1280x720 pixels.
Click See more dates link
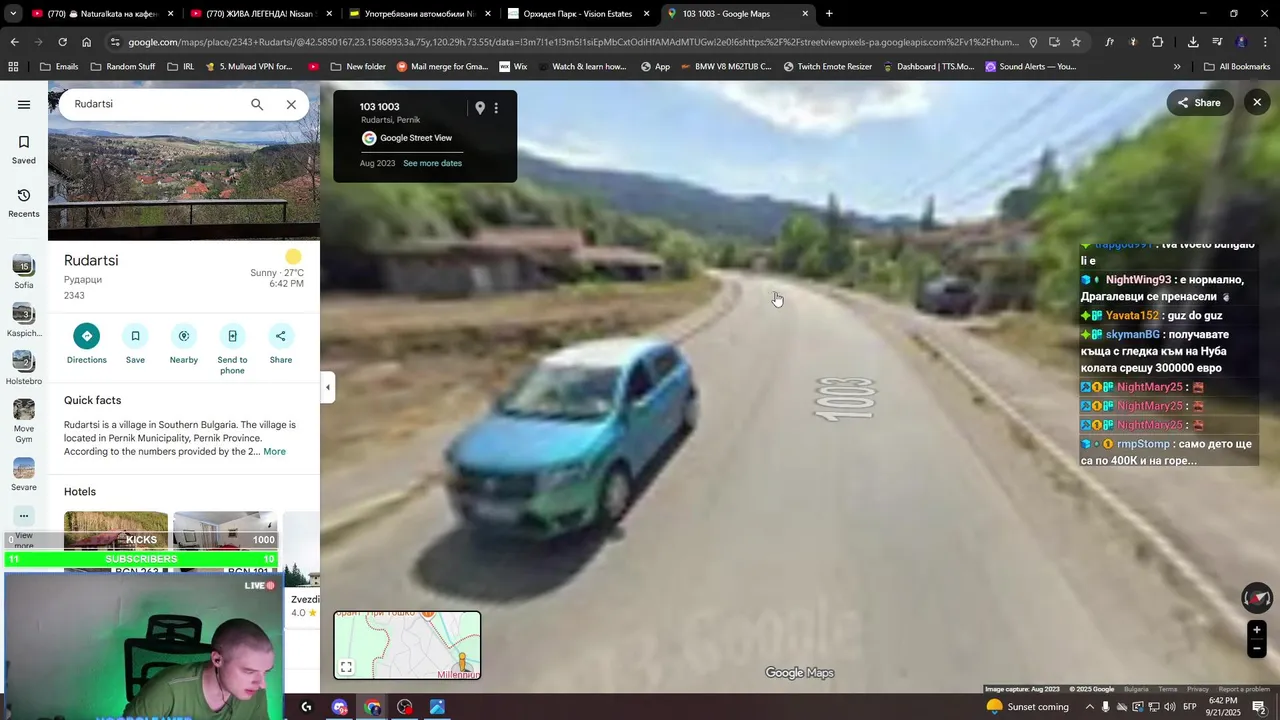click(432, 163)
